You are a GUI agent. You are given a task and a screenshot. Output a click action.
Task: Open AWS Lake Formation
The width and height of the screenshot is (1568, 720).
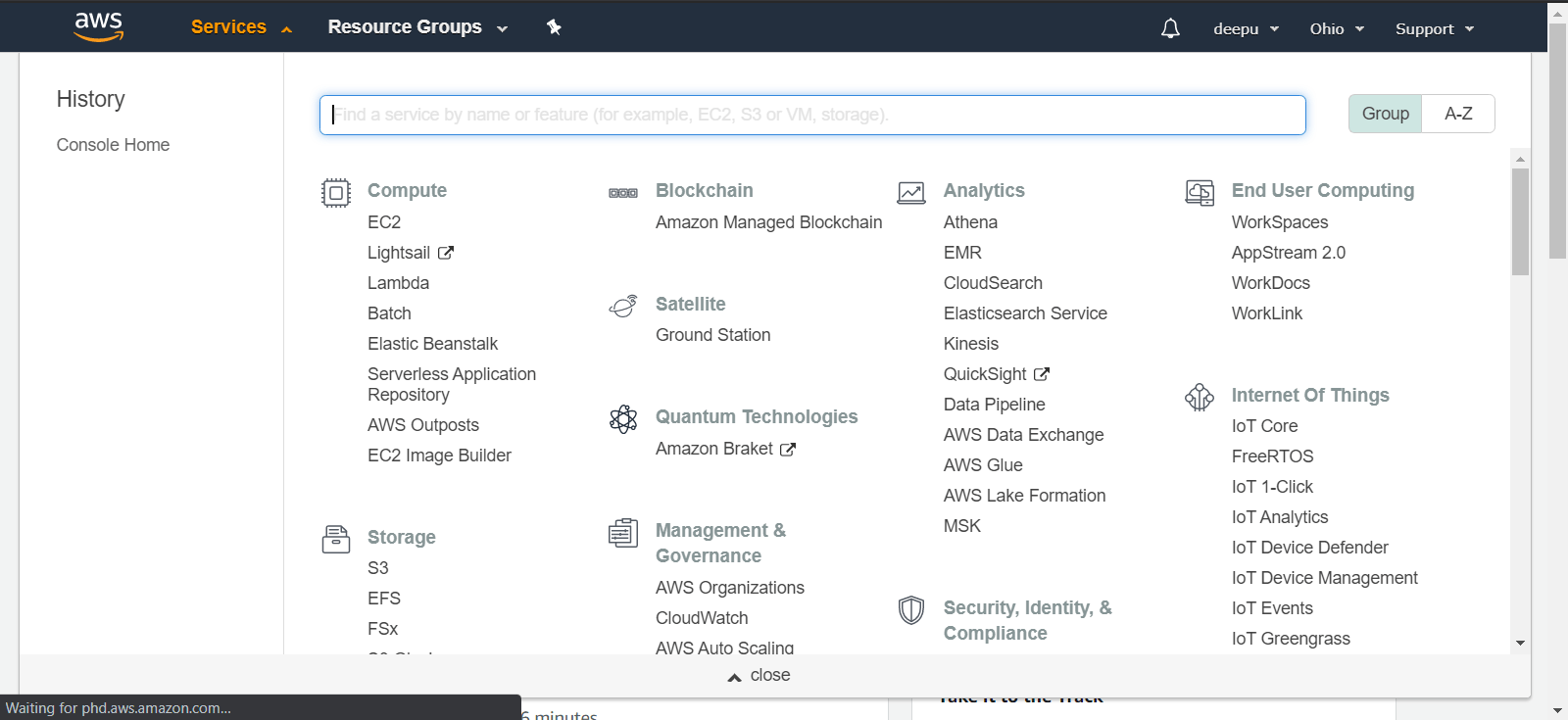(x=1024, y=496)
